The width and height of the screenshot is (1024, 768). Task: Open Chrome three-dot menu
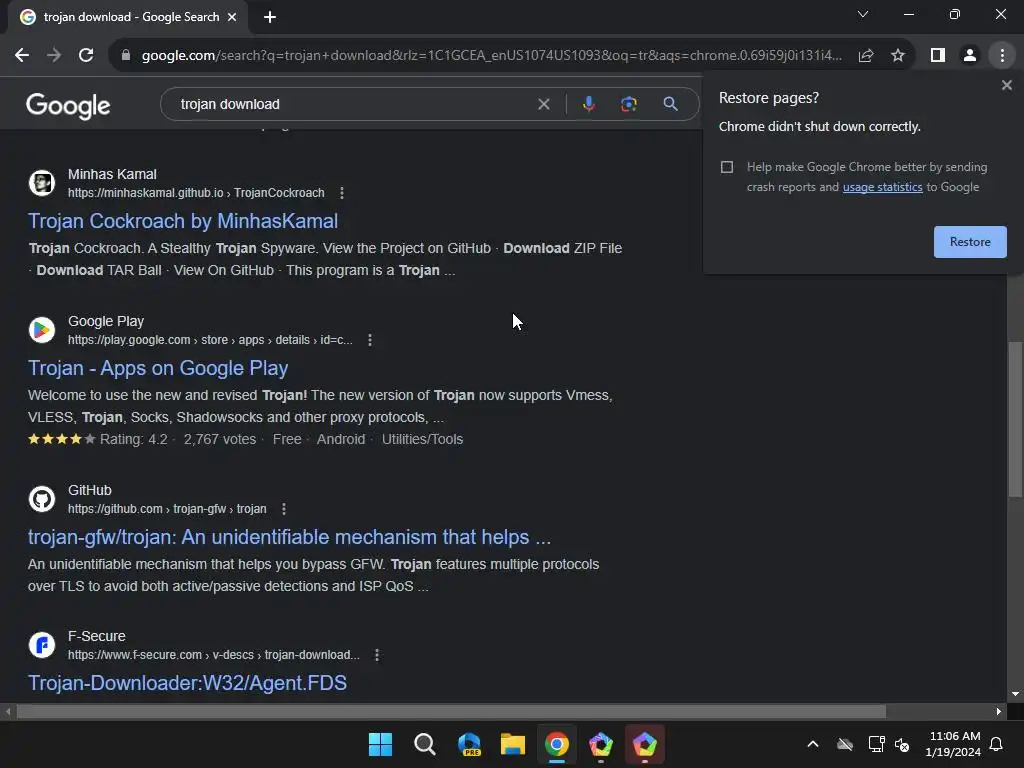point(1002,56)
